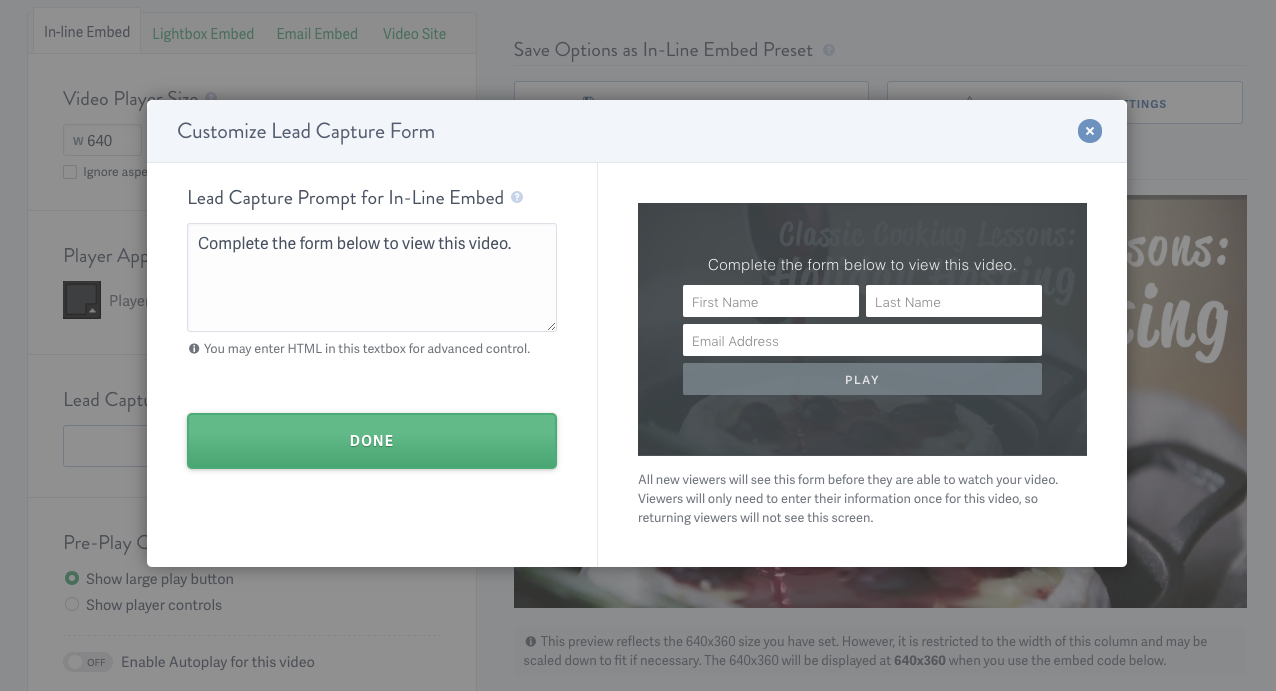The width and height of the screenshot is (1276, 691).
Task: Enable Autoplay for this video
Action: pyautogui.click(x=88, y=661)
